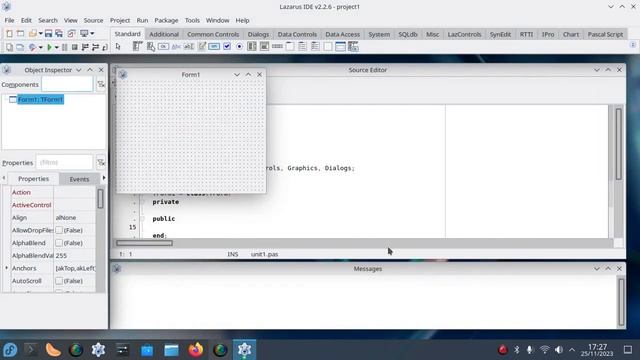The image size is (640, 360).
Task: Open the Project menu
Action: point(120,20)
